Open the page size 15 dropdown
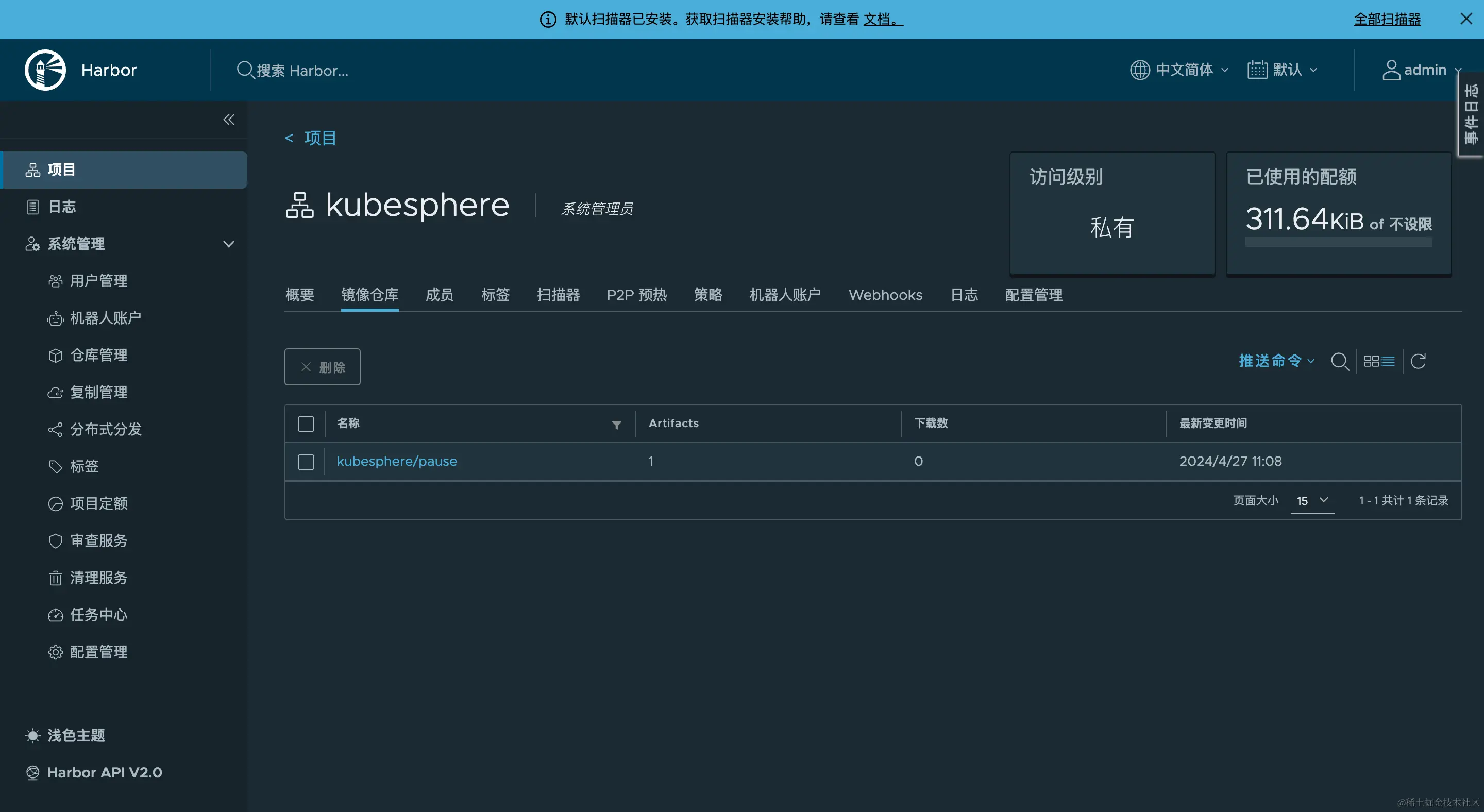Image resolution: width=1484 pixels, height=812 pixels. click(1312, 500)
